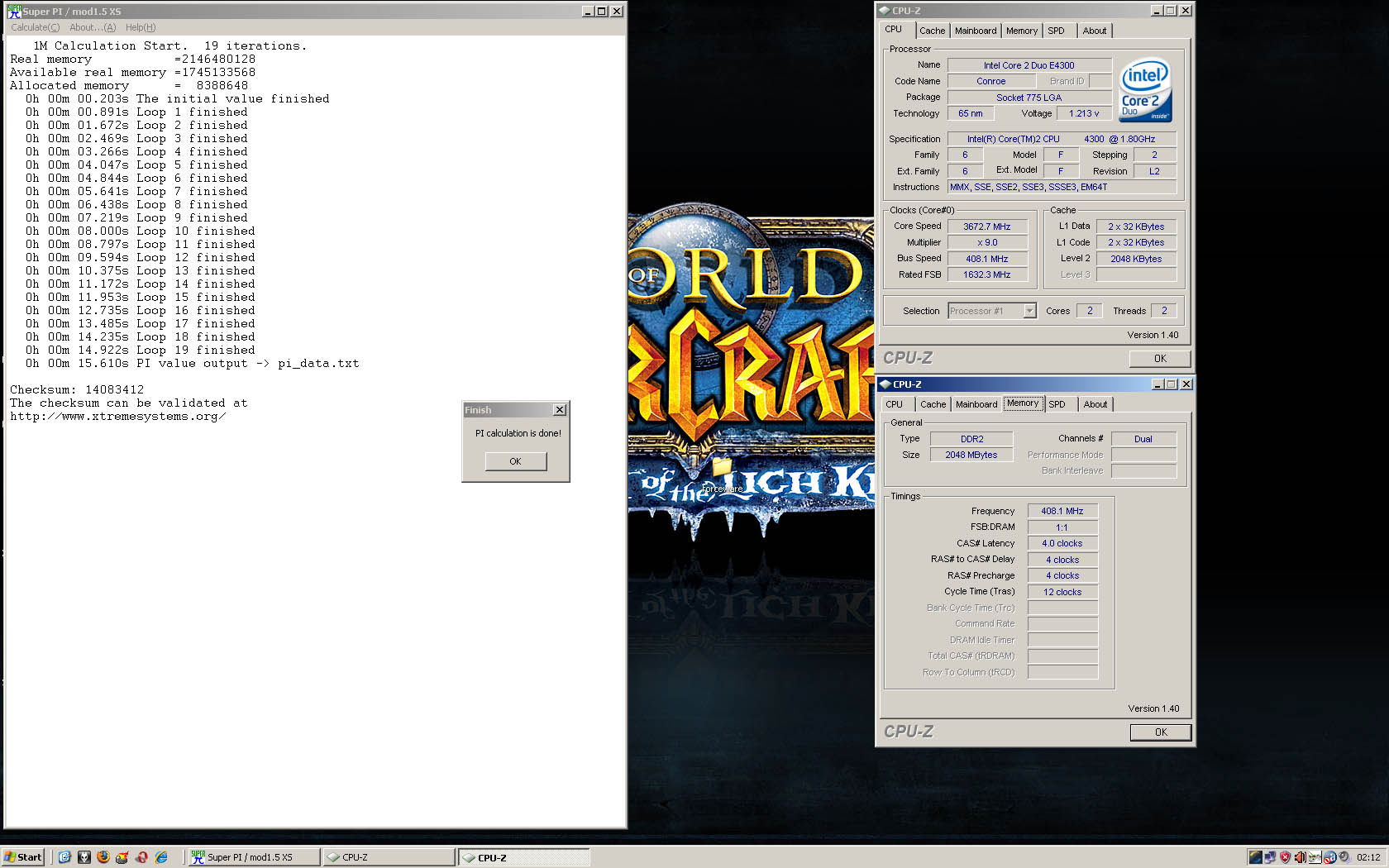Click the active CPU-Z taskbar button
The image size is (1389, 868).
(x=523, y=857)
